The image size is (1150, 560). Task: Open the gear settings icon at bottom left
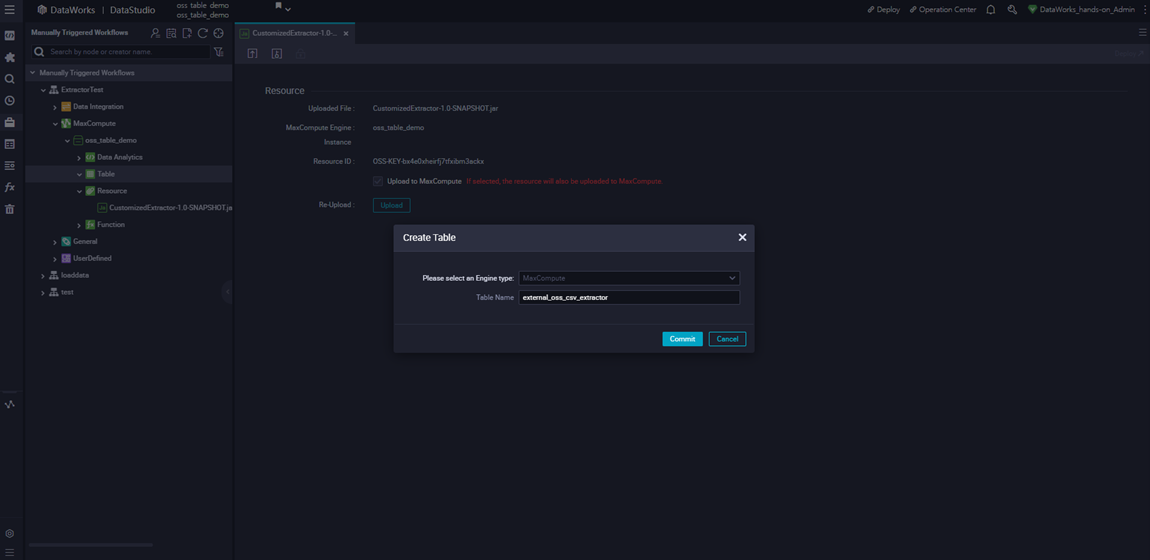point(10,534)
